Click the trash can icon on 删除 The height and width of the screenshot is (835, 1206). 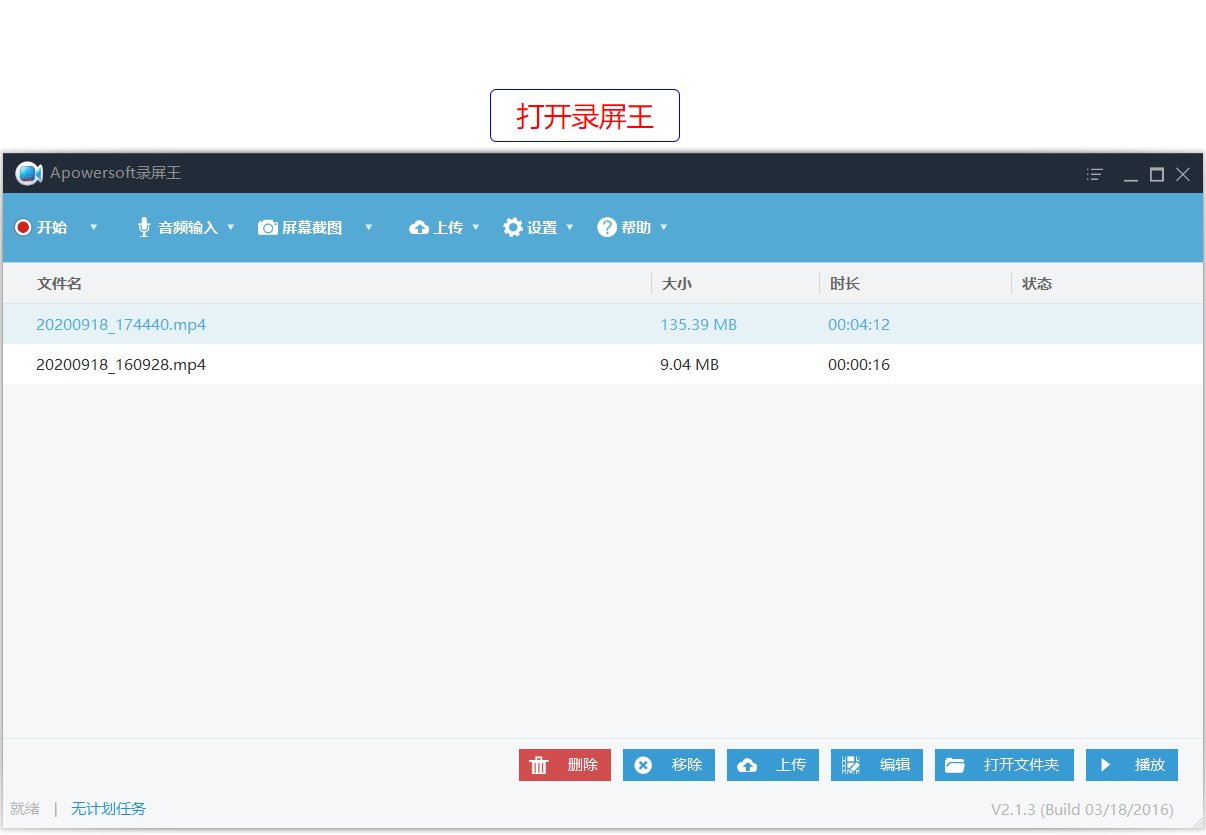[539, 765]
